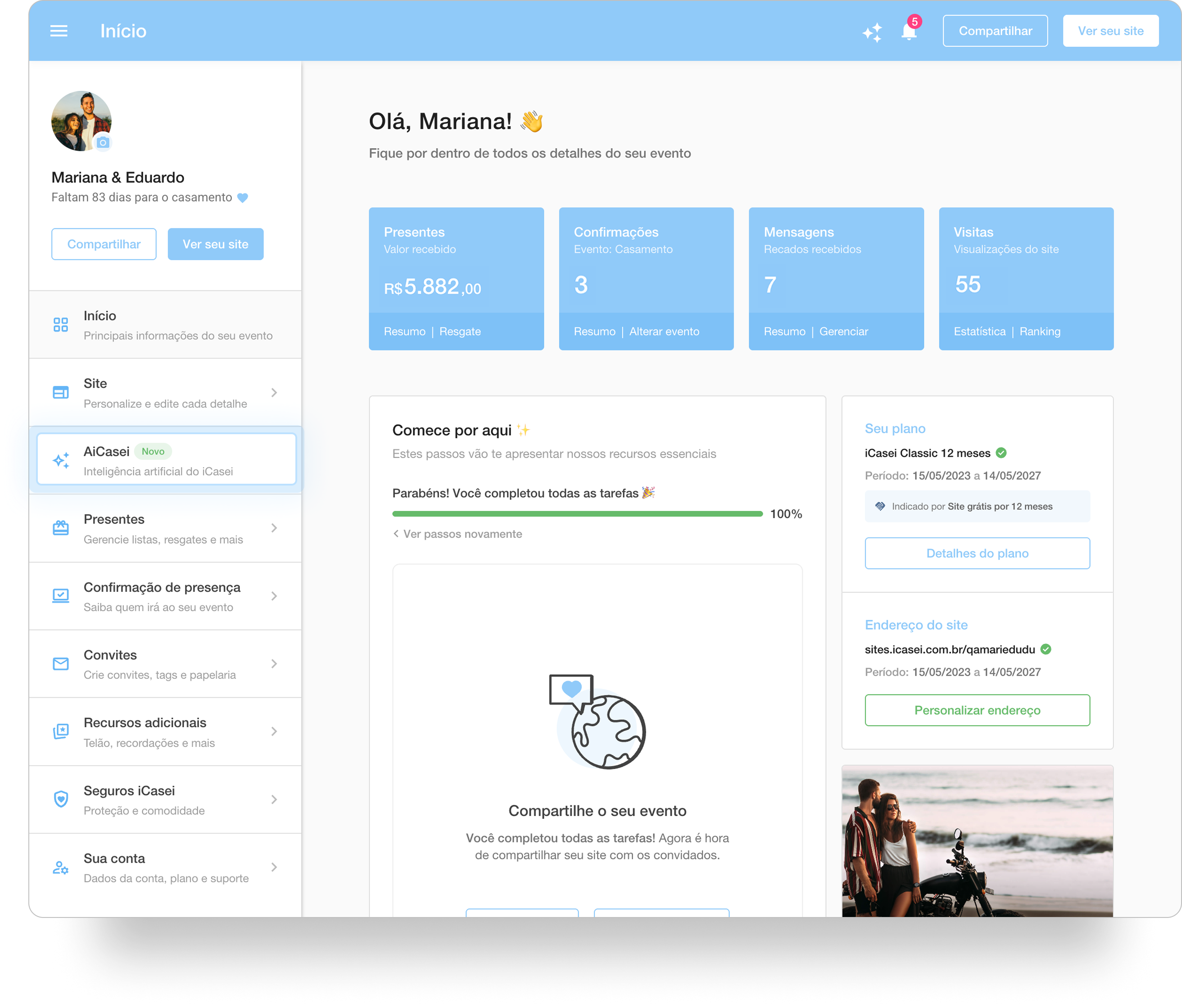Click Ver passos novamente link
The height and width of the screenshot is (1008, 1182).
click(x=457, y=534)
